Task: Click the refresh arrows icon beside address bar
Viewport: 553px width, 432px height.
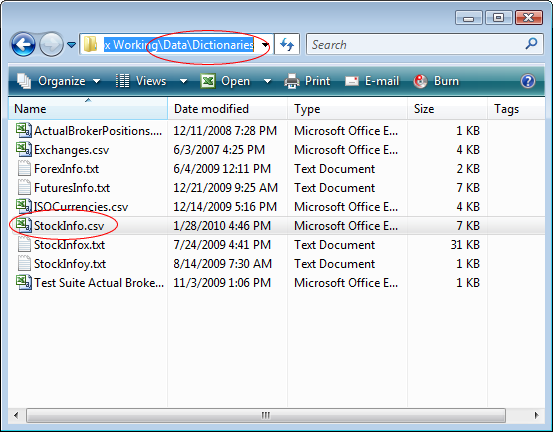Action: click(287, 44)
